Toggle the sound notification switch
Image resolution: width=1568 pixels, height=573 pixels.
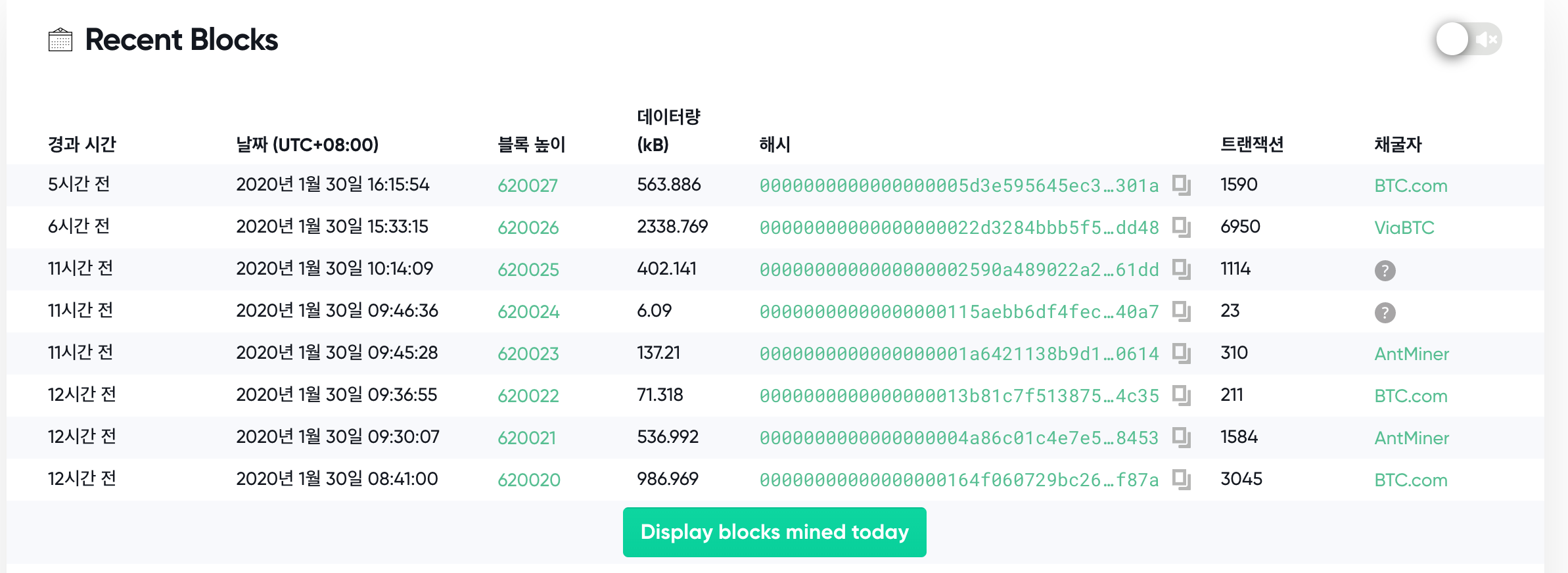tap(1468, 39)
